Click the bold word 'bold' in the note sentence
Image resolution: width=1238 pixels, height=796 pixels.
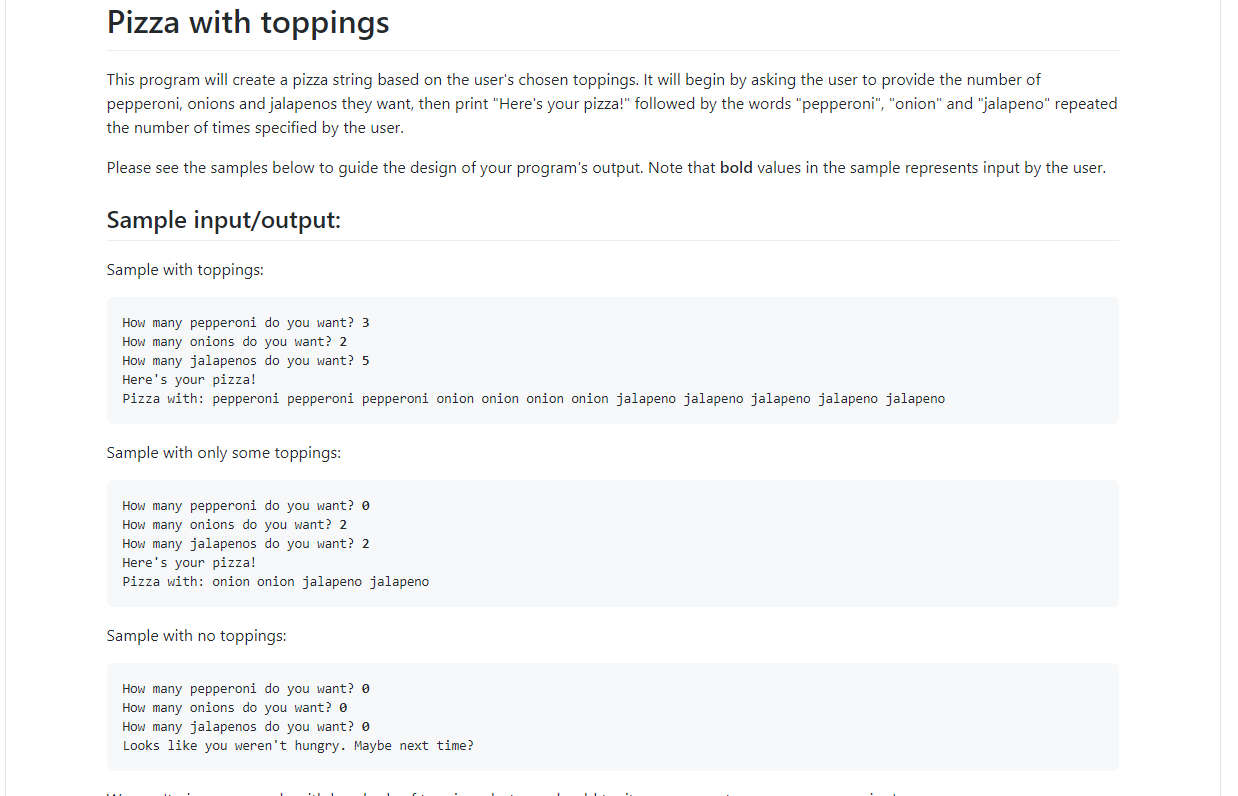(737, 167)
